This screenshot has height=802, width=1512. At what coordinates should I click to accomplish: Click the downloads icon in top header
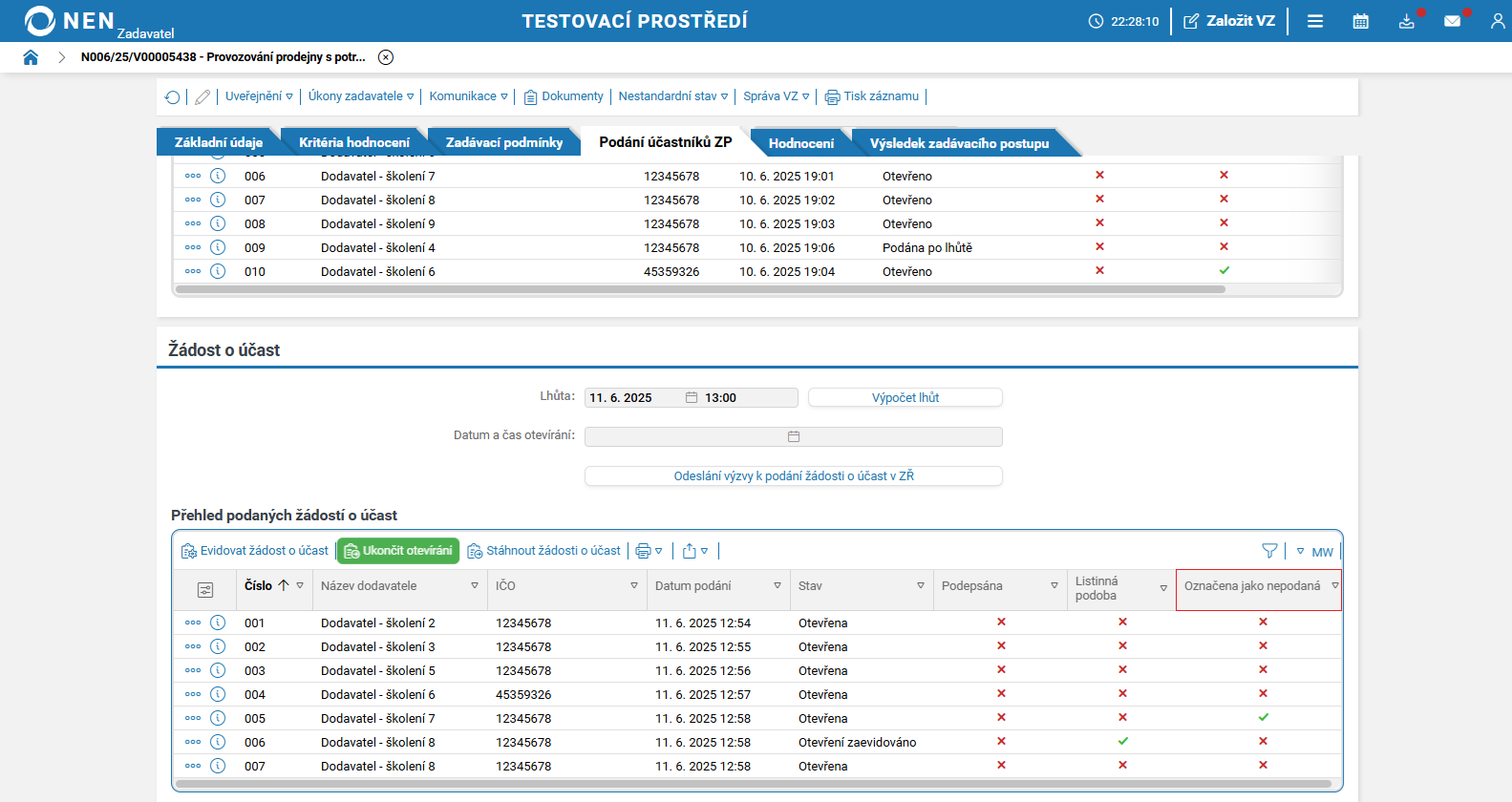tap(1406, 21)
